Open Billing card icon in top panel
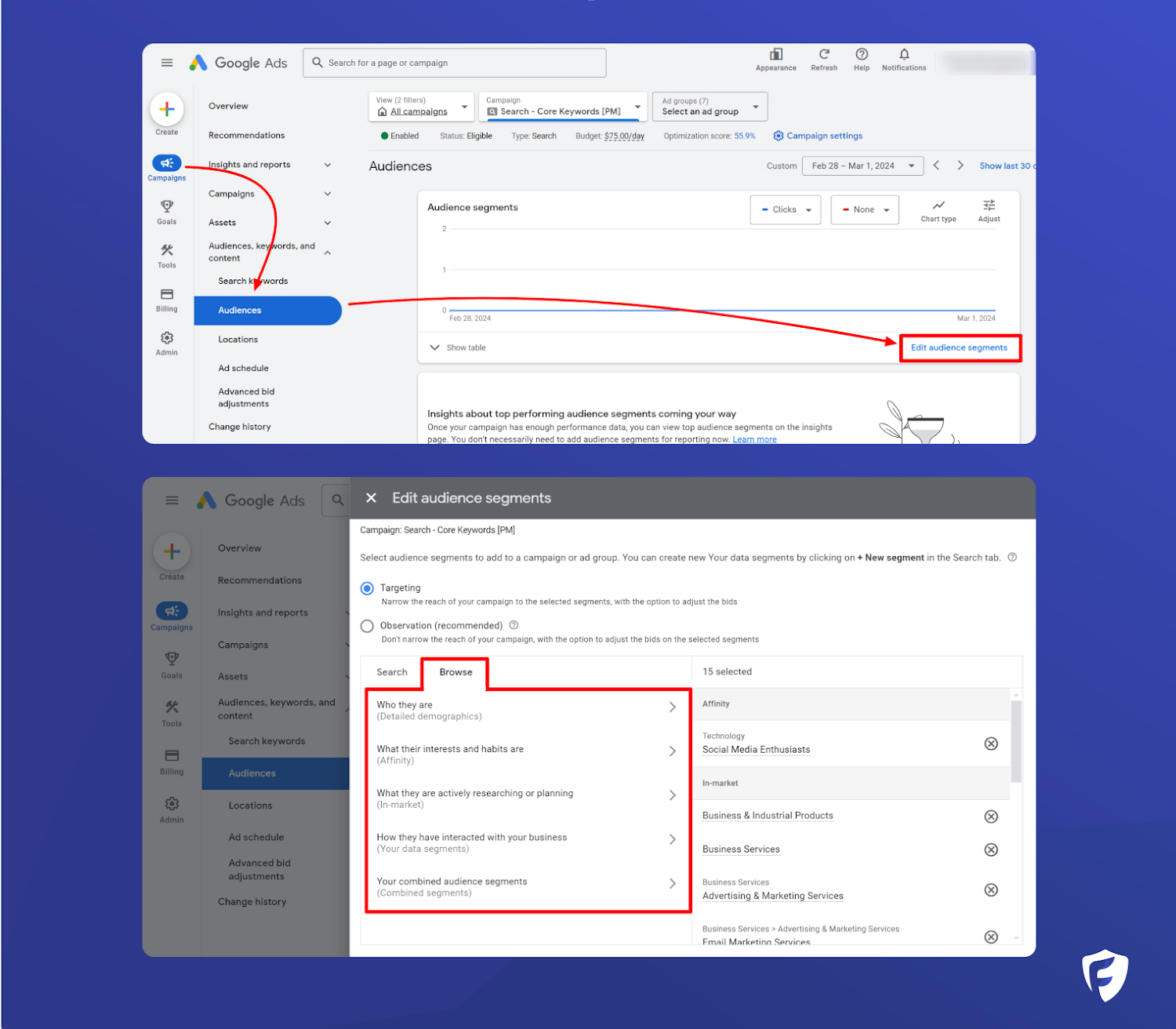 click(167, 294)
